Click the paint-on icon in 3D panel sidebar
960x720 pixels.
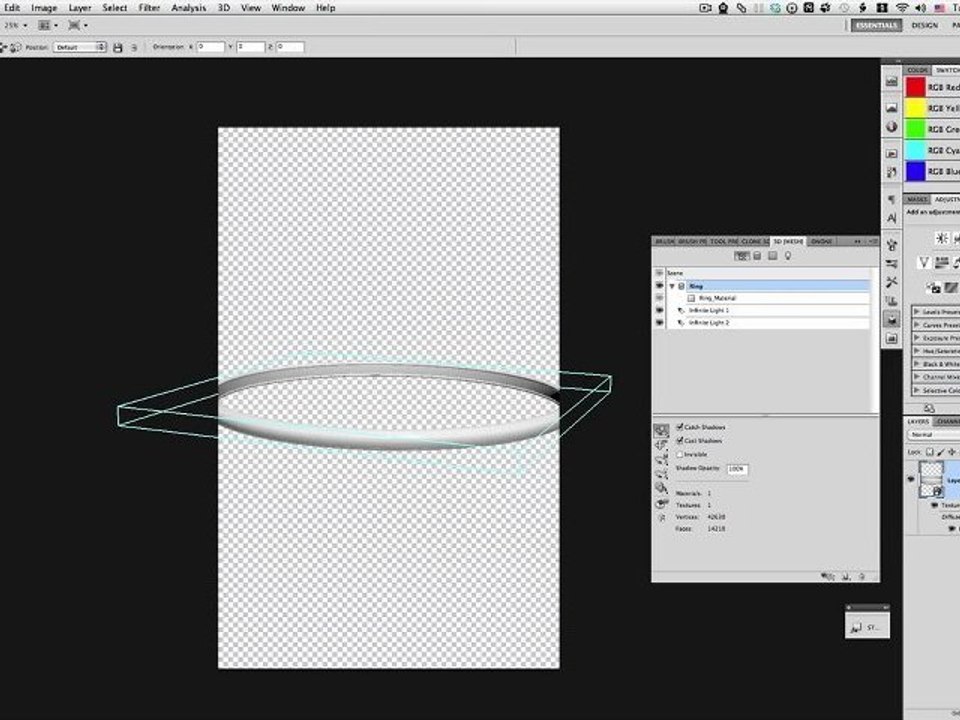coord(661,488)
